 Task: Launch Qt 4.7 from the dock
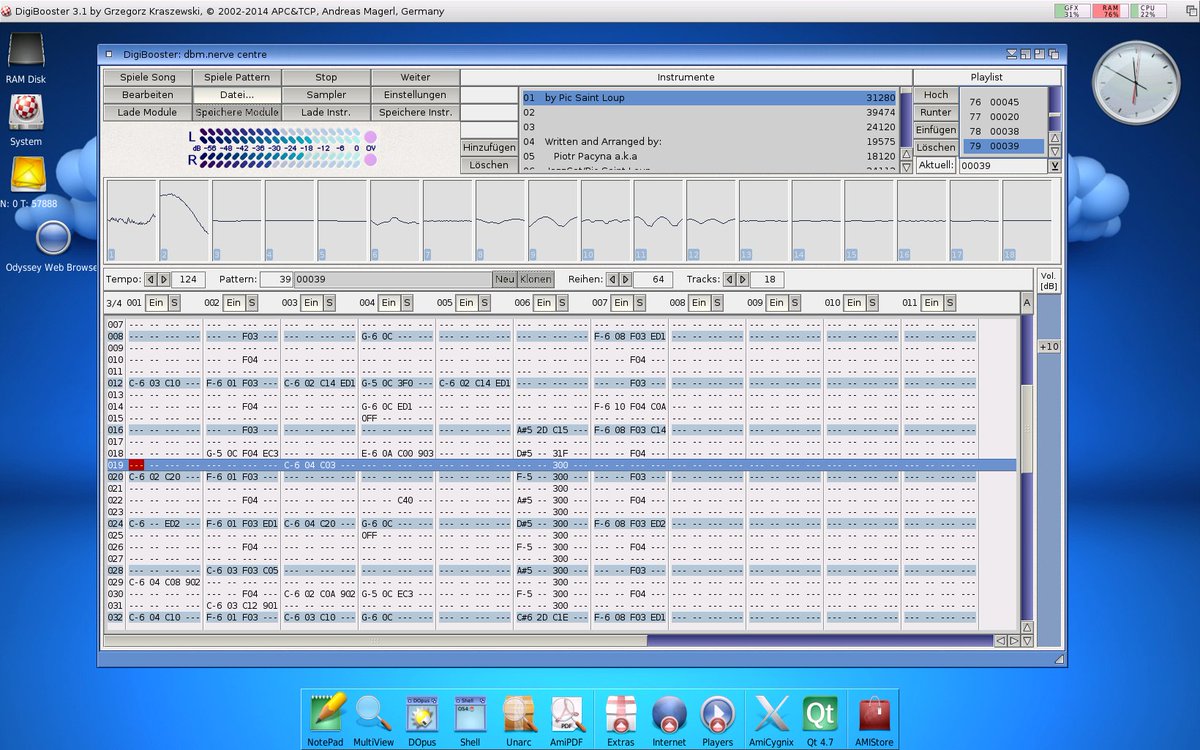point(820,719)
